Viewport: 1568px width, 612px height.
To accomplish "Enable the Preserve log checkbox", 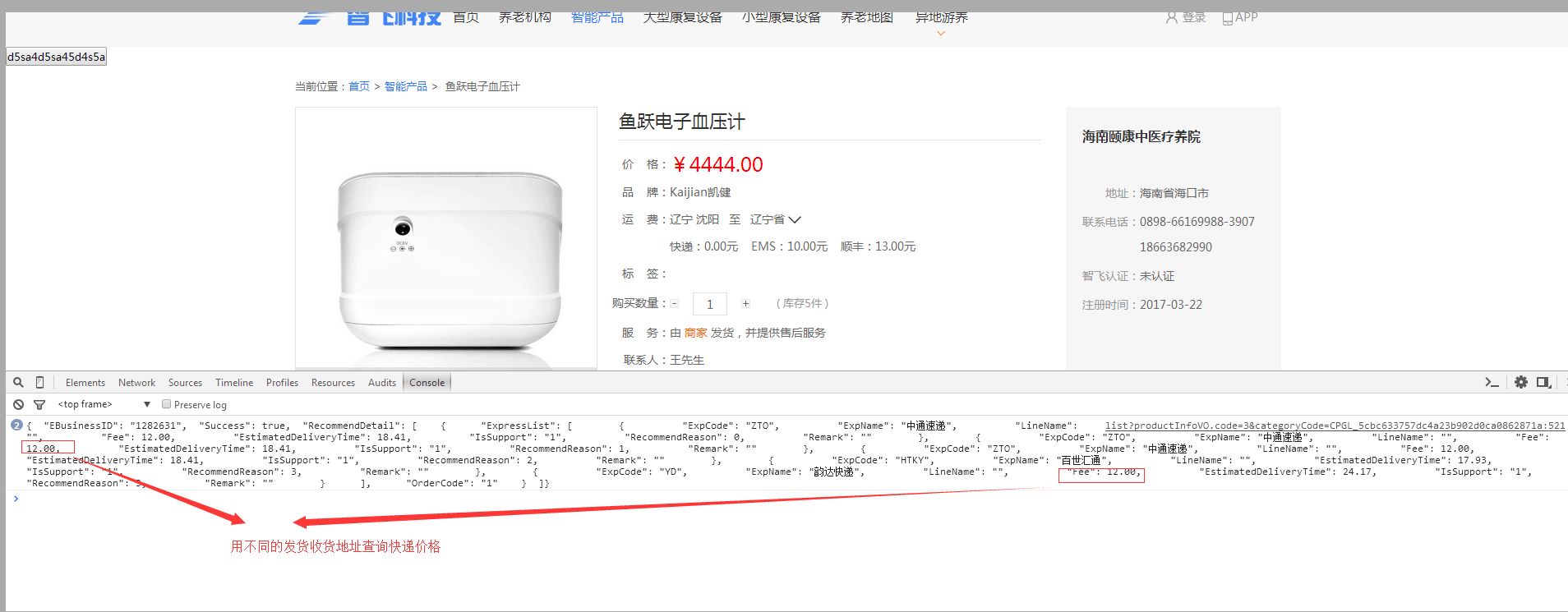I will tap(167, 404).
